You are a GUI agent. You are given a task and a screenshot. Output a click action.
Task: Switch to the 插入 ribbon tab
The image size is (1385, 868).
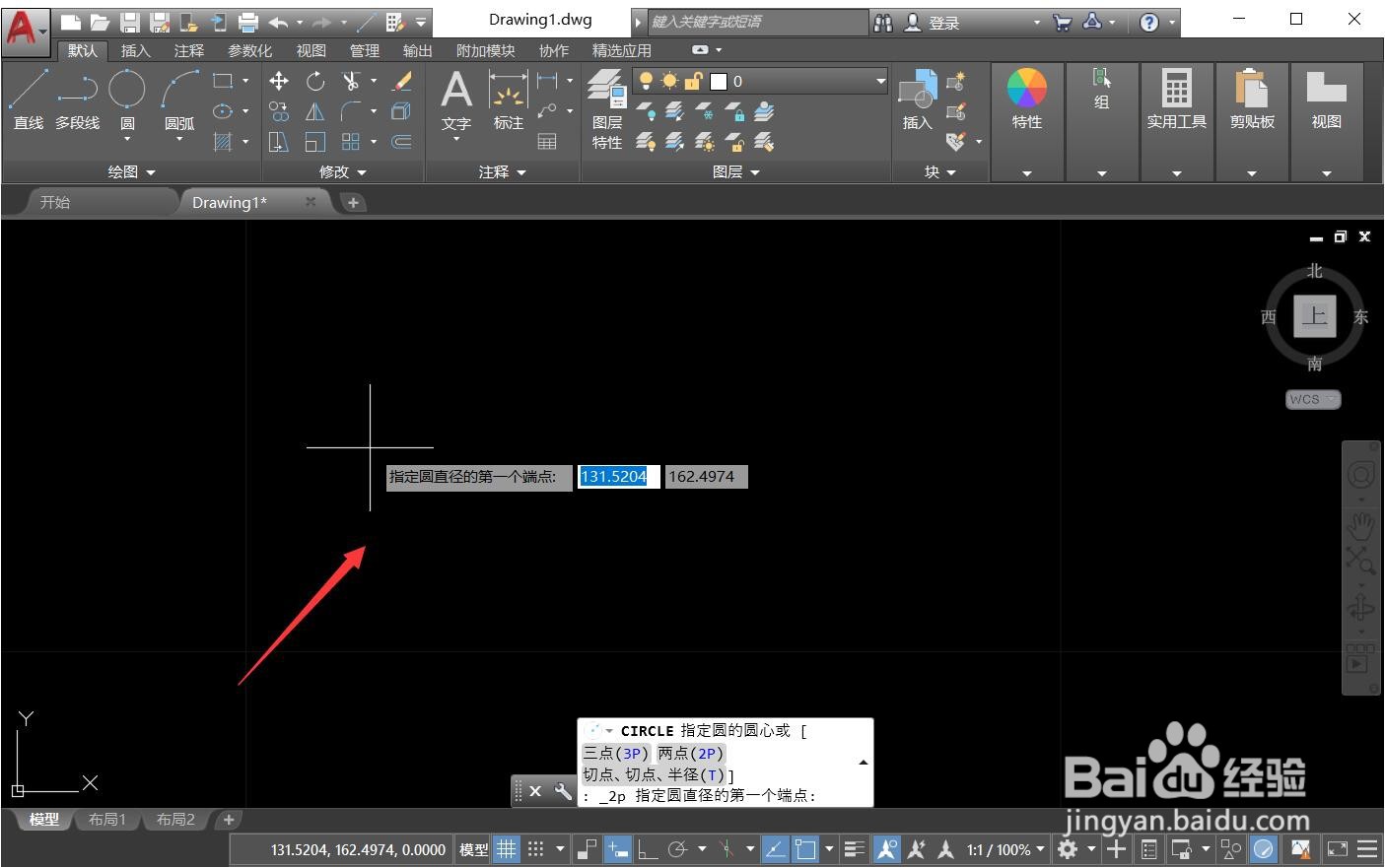tap(135, 50)
